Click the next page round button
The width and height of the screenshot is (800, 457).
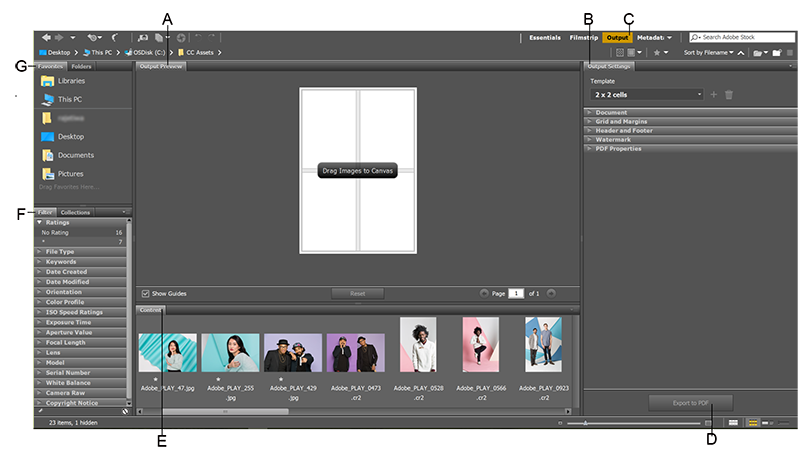pos(552,294)
